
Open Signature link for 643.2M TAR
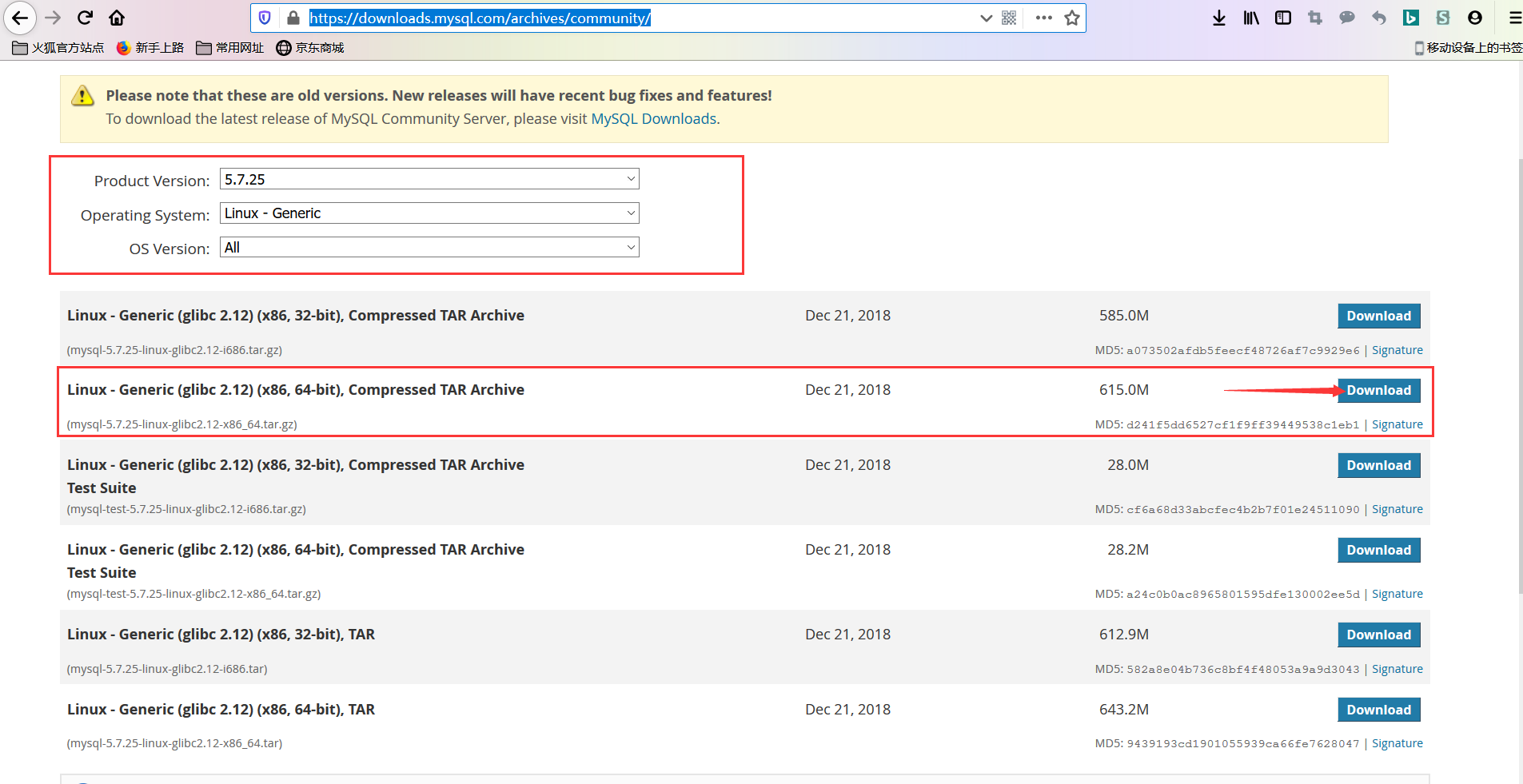click(x=1397, y=743)
